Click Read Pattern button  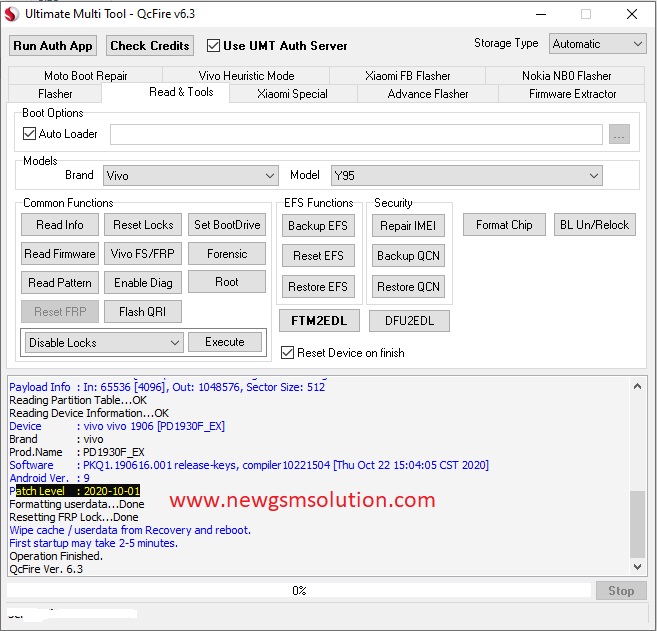coord(60,283)
